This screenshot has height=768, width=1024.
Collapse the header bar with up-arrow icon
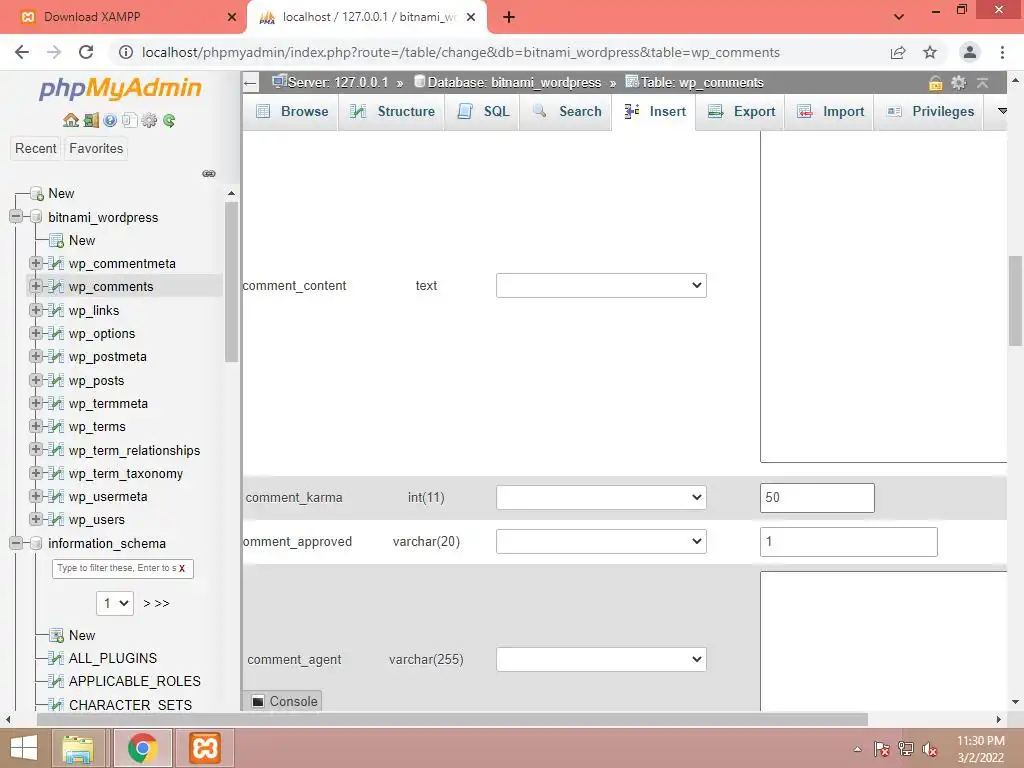(982, 82)
